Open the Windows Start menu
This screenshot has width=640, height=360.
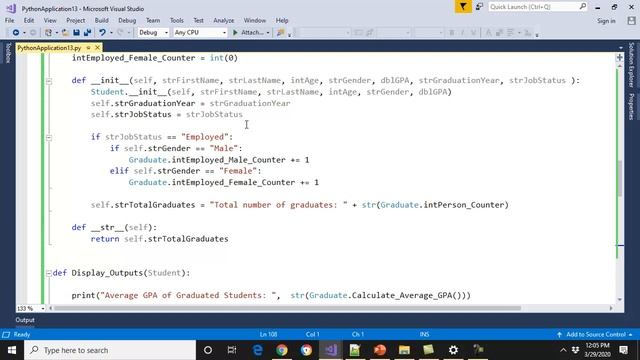coord(12,350)
